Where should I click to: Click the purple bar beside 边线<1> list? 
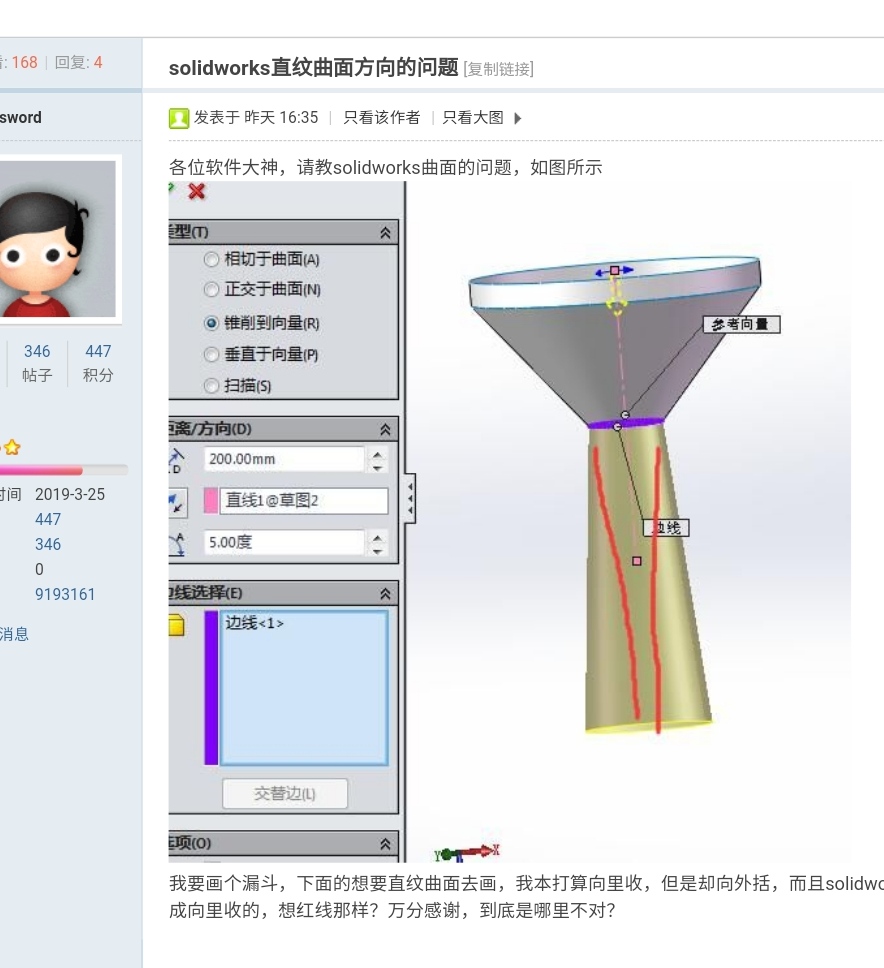click(211, 688)
